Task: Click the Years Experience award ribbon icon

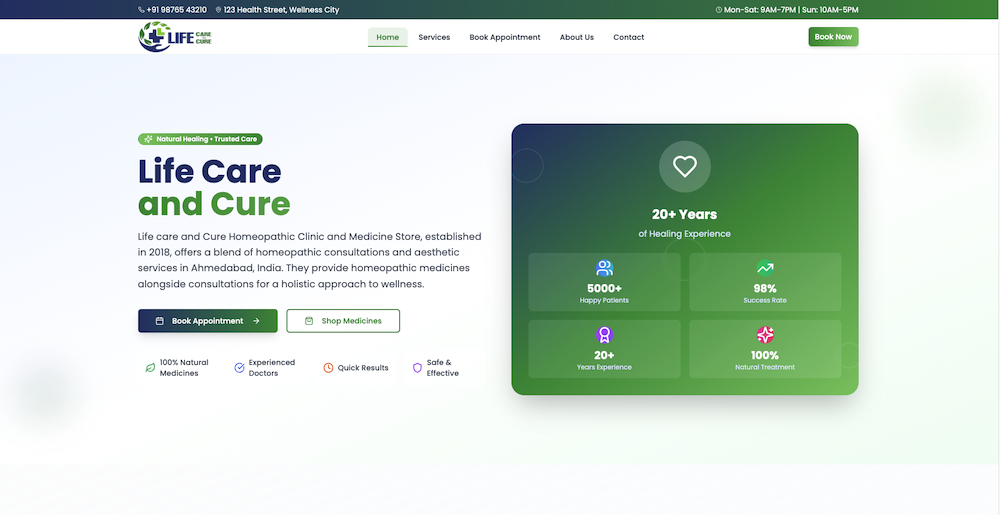Action: coord(604,335)
